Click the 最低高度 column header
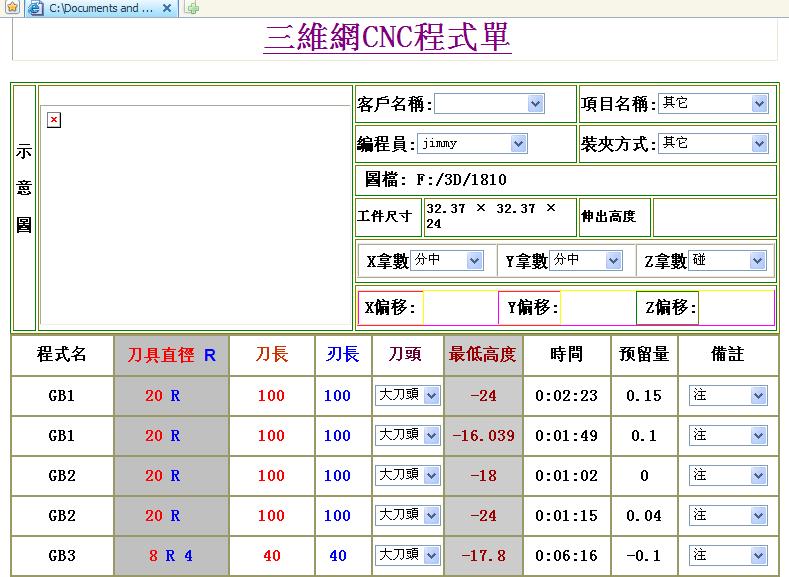Screen dimensions: 789x577 (483, 355)
